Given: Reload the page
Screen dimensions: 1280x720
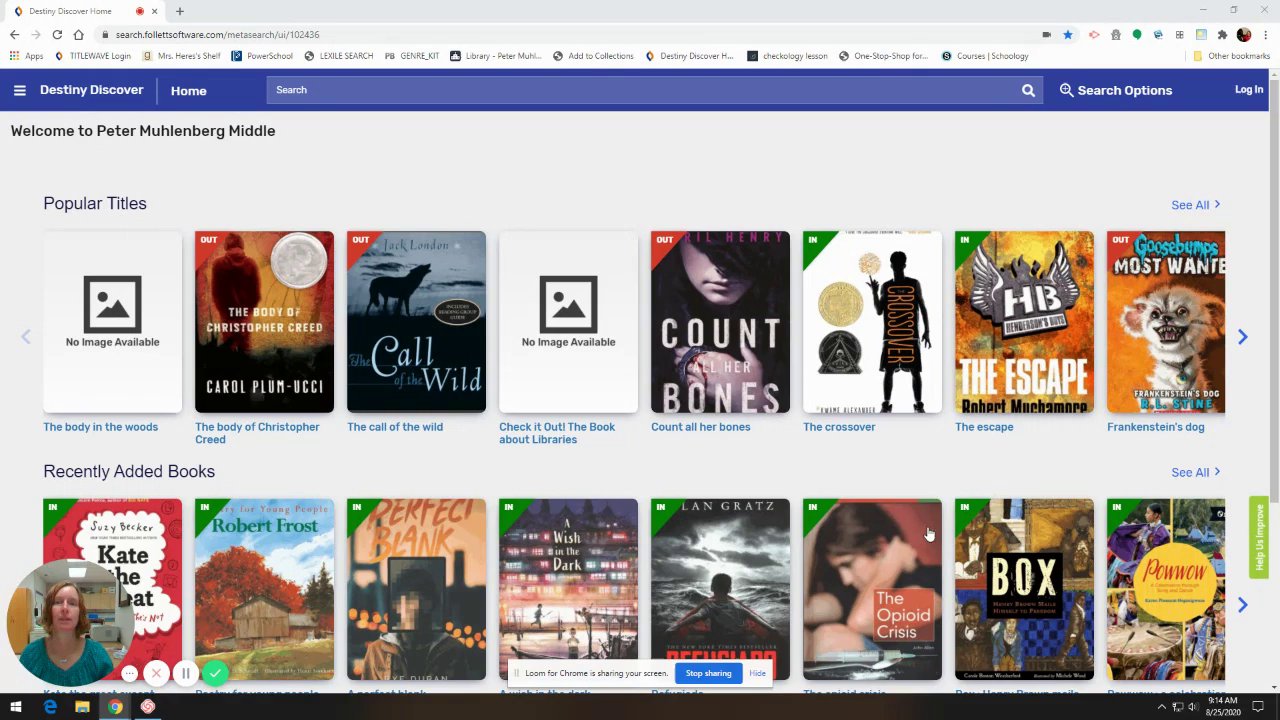Looking at the screenshot, I should [57, 34].
